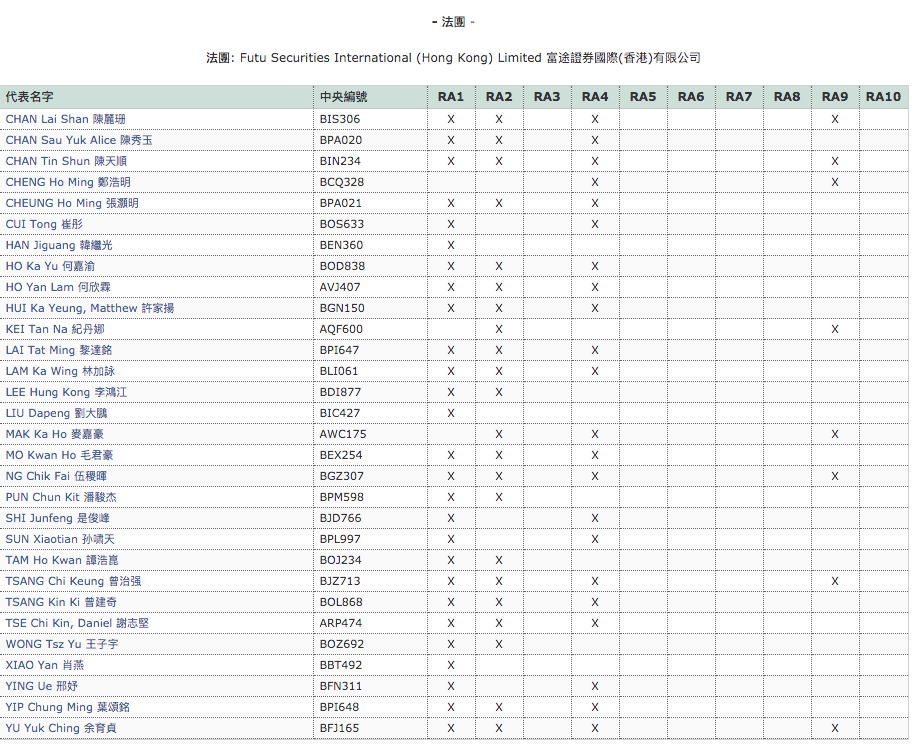Viewport: 919px width, 749px height.
Task: Click central number AVJ407
Action: click(340, 287)
